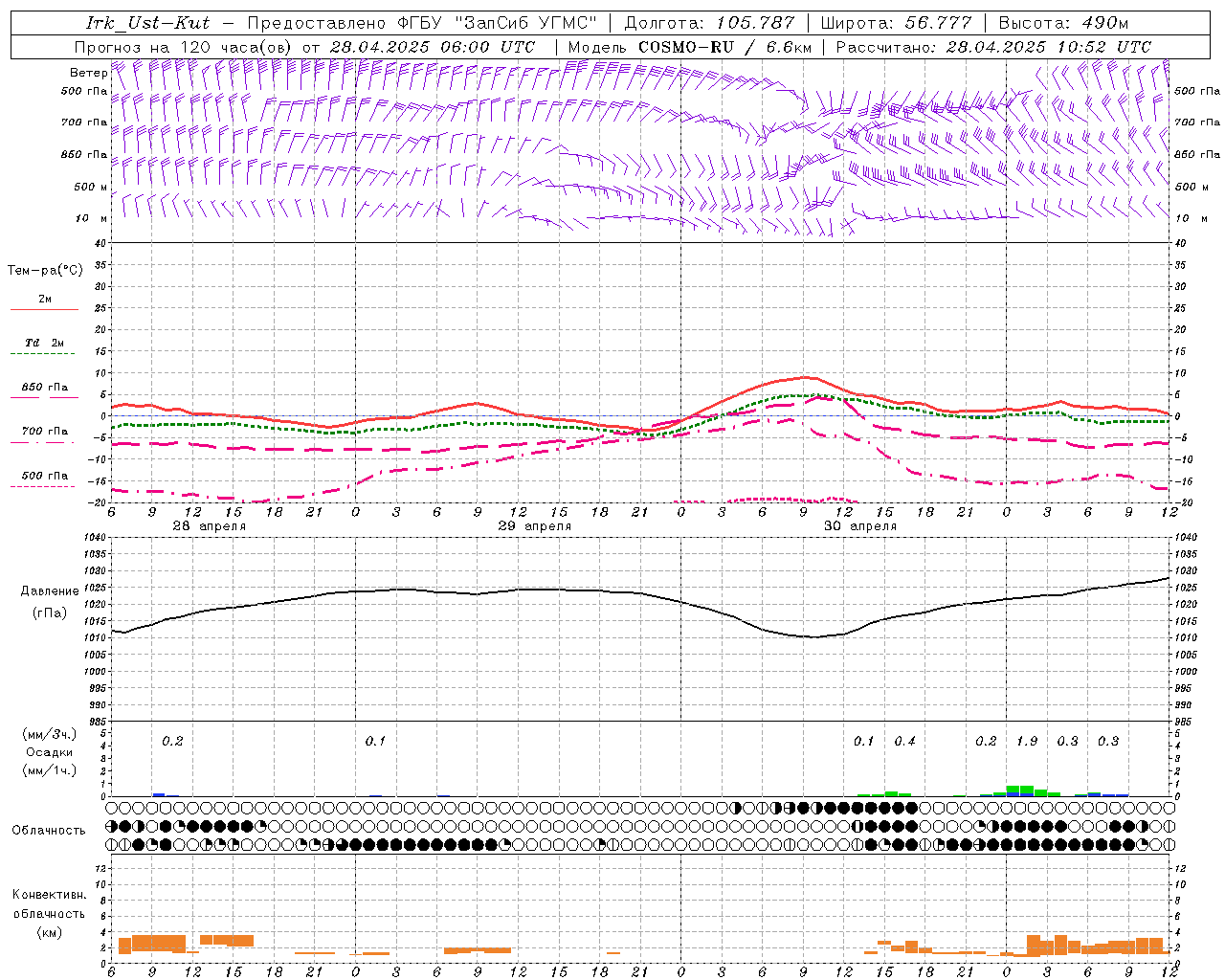This screenshot has height=980, width=1225.
Task: Click the 28 апреля date label
Action: coord(209,526)
